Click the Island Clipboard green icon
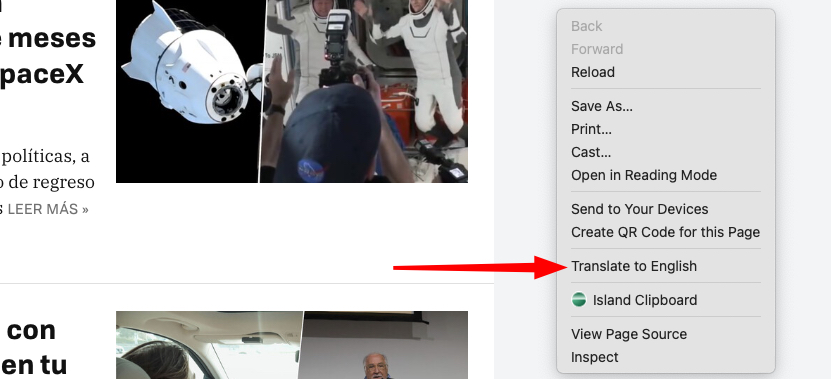831x379 pixels. 579,300
